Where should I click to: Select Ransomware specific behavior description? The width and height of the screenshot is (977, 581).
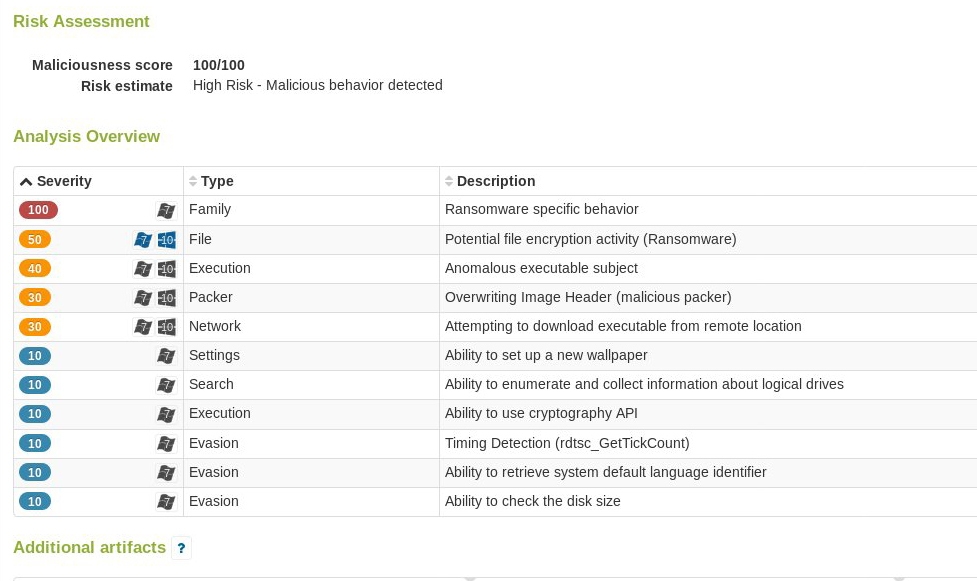(x=541, y=209)
